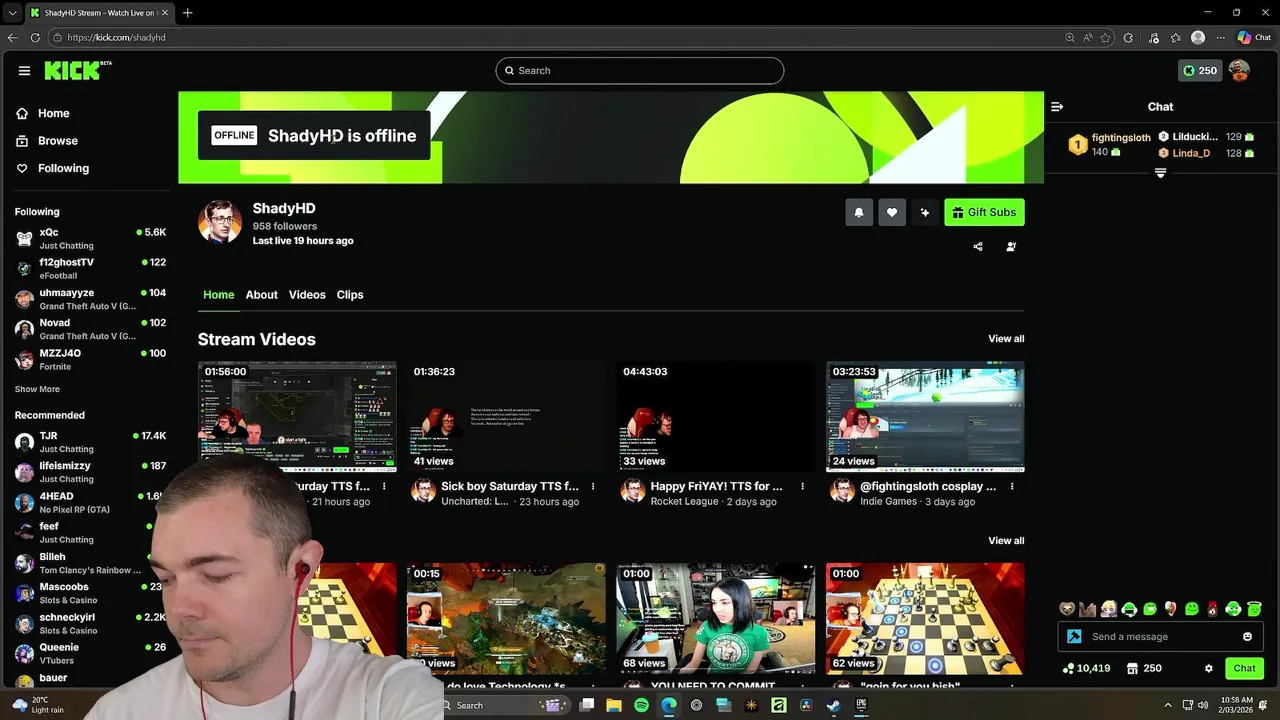1280x720 pixels.
Task: Show hidden system tray icons
Action: (x=1167, y=705)
